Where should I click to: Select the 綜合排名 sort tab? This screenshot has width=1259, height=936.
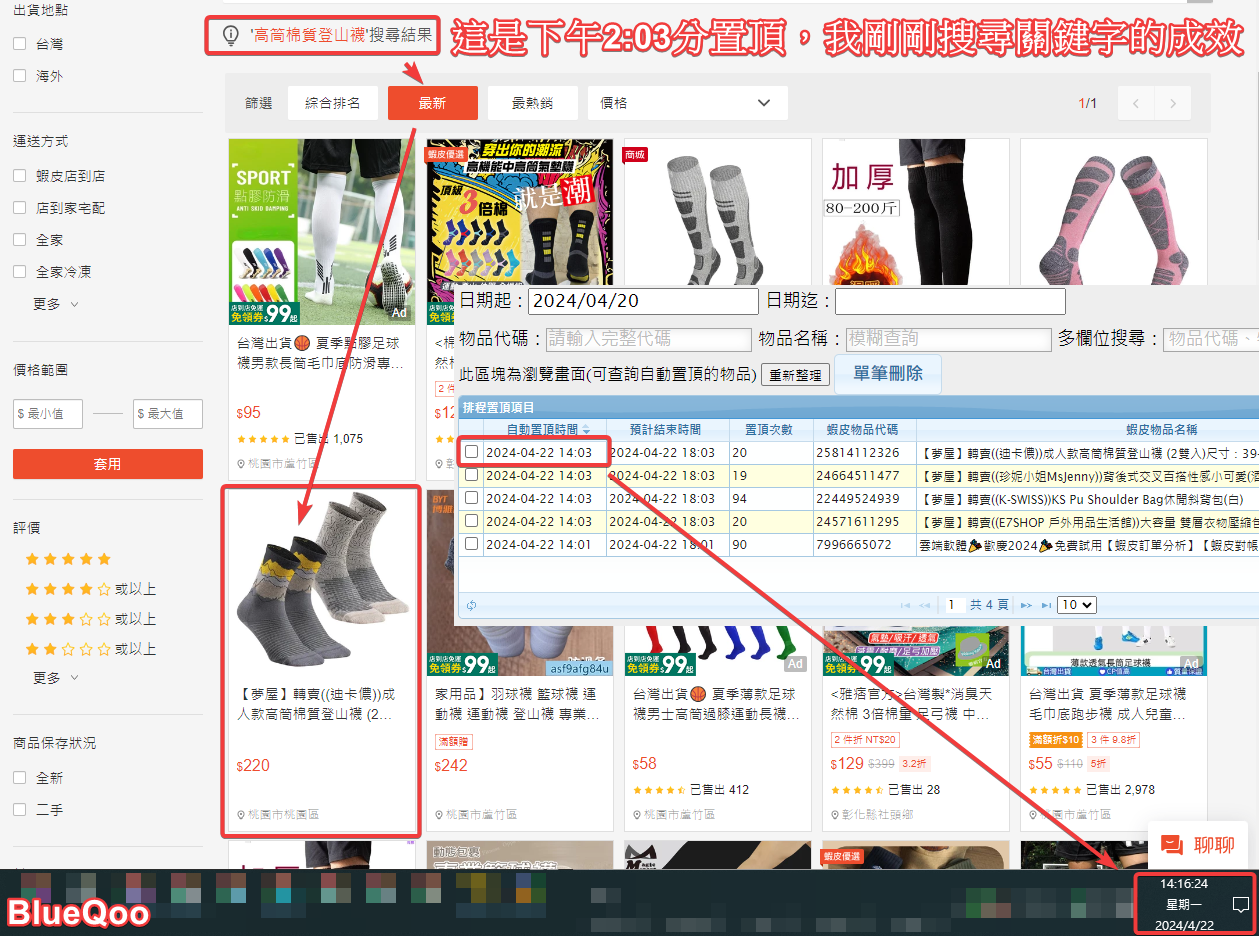pyautogui.click(x=332, y=103)
